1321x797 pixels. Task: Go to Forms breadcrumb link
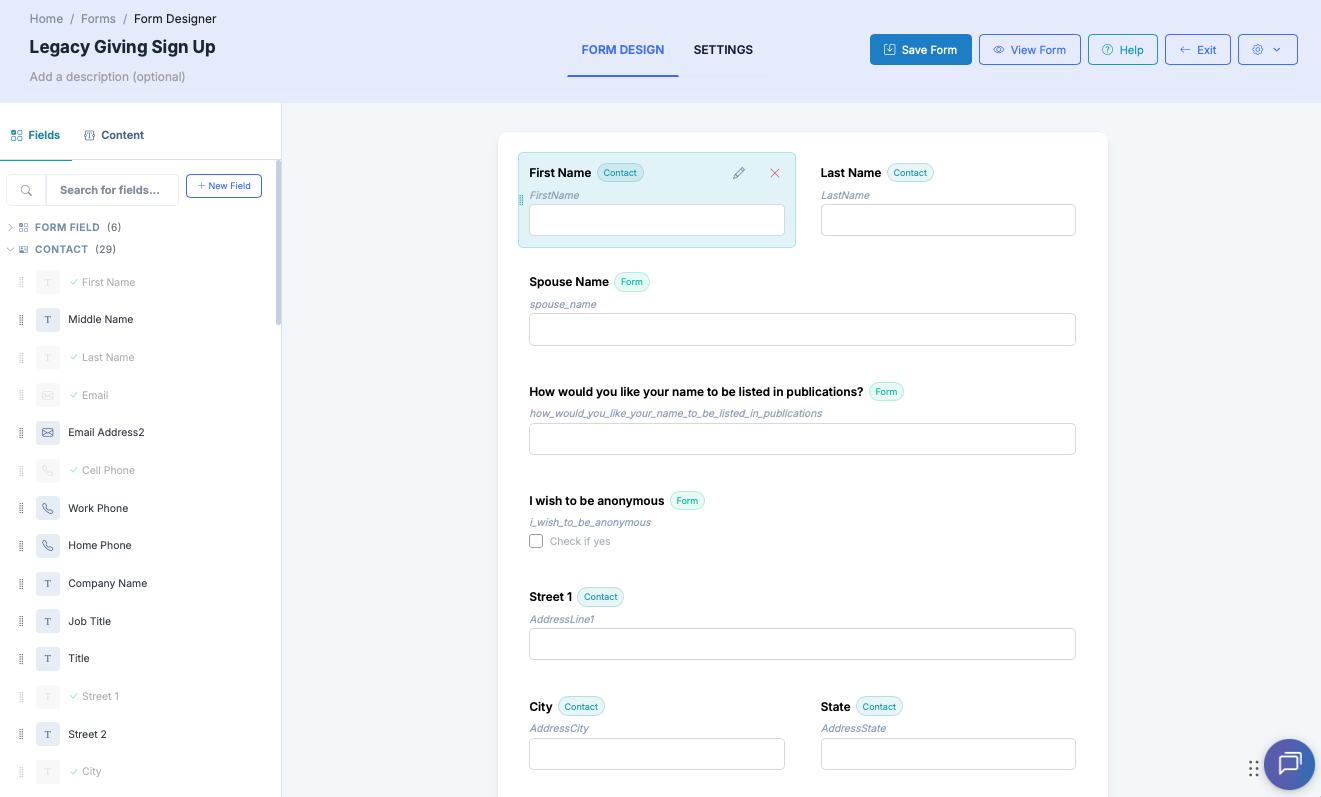click(x=98, y=19)
